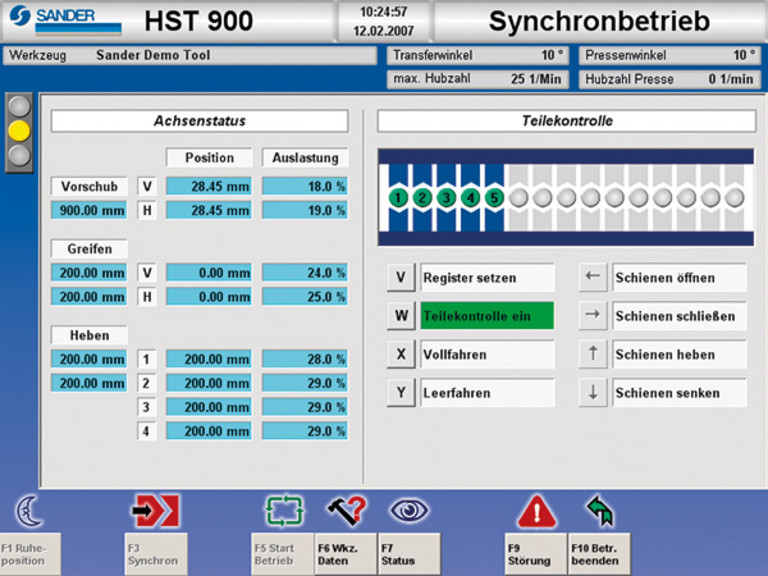Click the red Synchron arrow icon

[156, 511]
